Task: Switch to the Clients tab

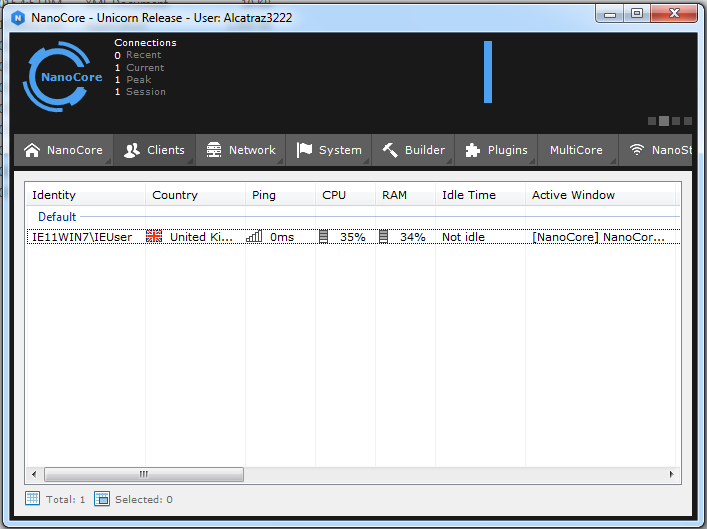Action: pyautogui.click(x=155, y=150)
